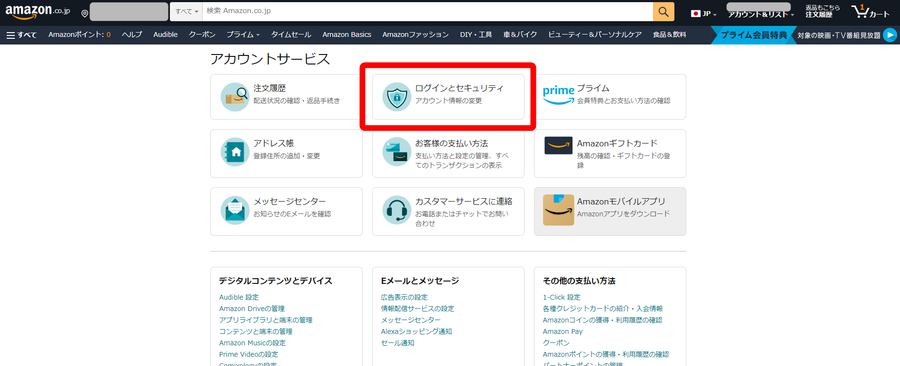Open Amazon Basics in the nav bar
The width and height of the screenshot is (900, 366).
(347, 35)
